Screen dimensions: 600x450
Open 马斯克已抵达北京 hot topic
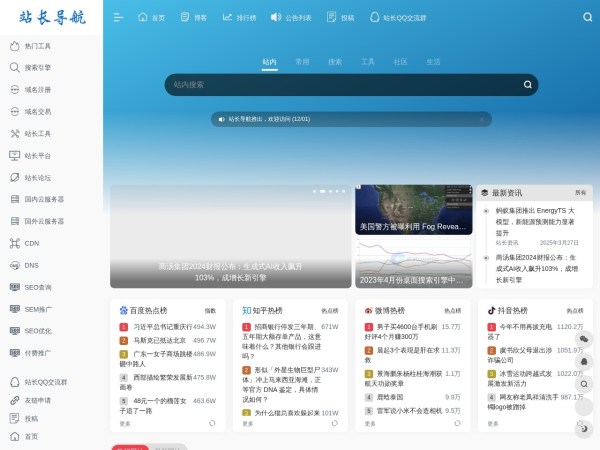click(x=160, y=340)
